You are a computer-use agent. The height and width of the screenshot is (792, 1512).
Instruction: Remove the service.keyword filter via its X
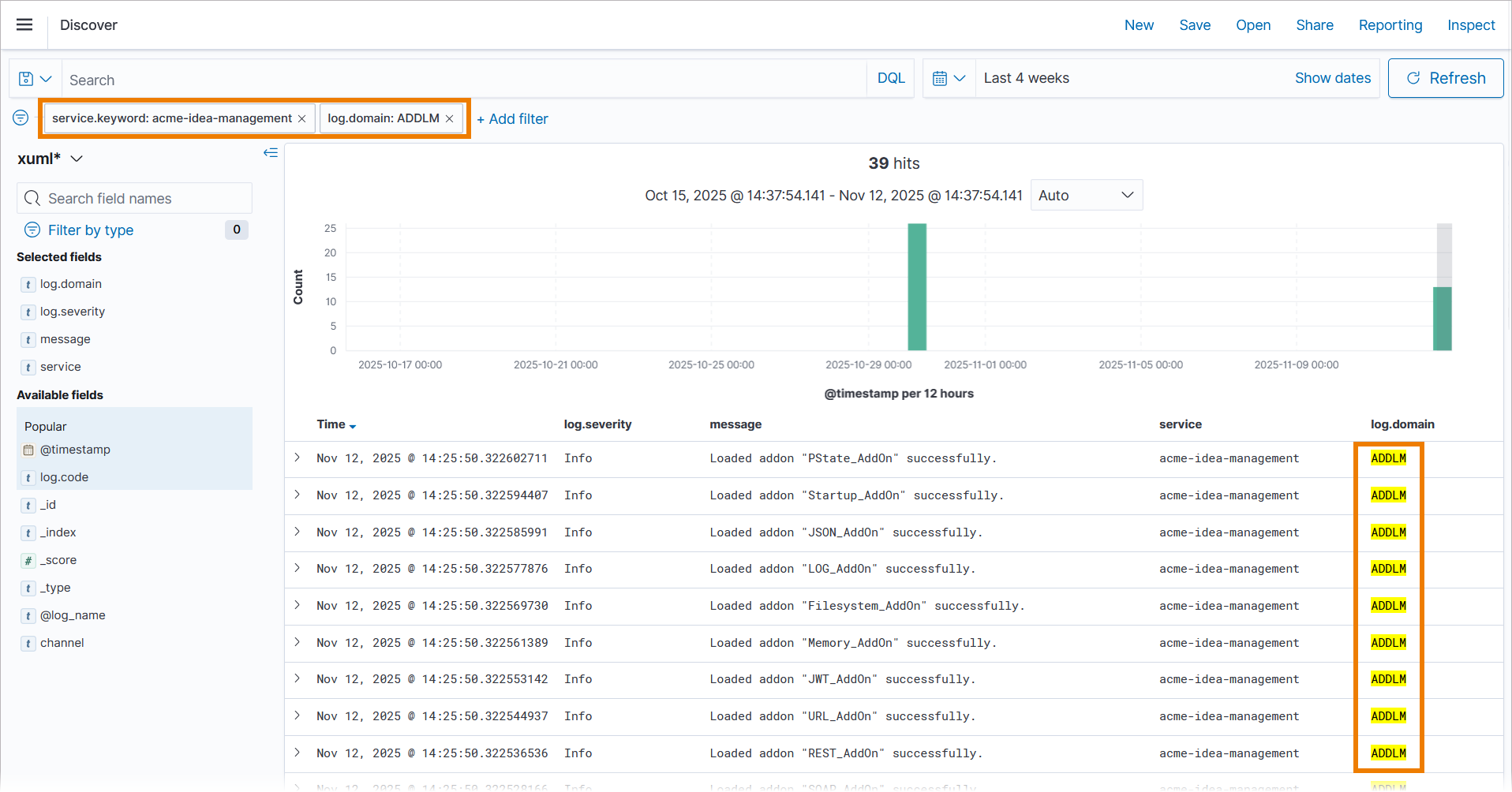302,119
